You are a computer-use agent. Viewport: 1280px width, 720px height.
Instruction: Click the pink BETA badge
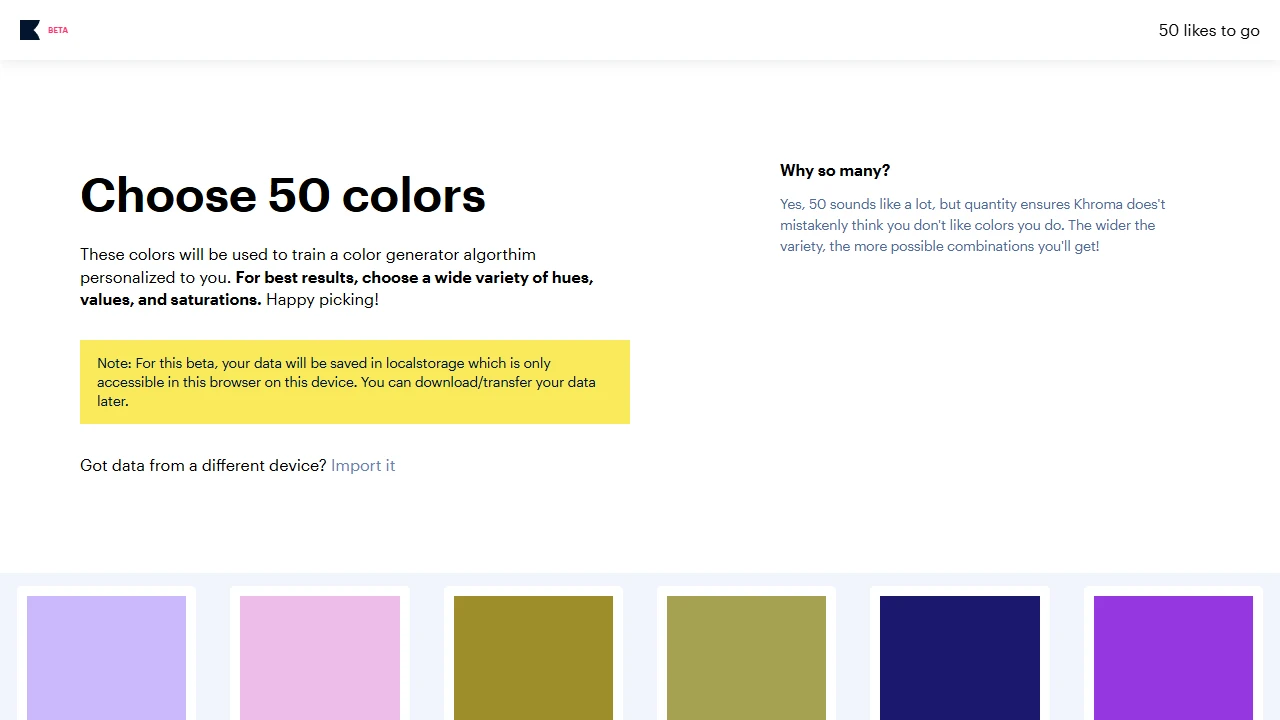tap(58, 30)
